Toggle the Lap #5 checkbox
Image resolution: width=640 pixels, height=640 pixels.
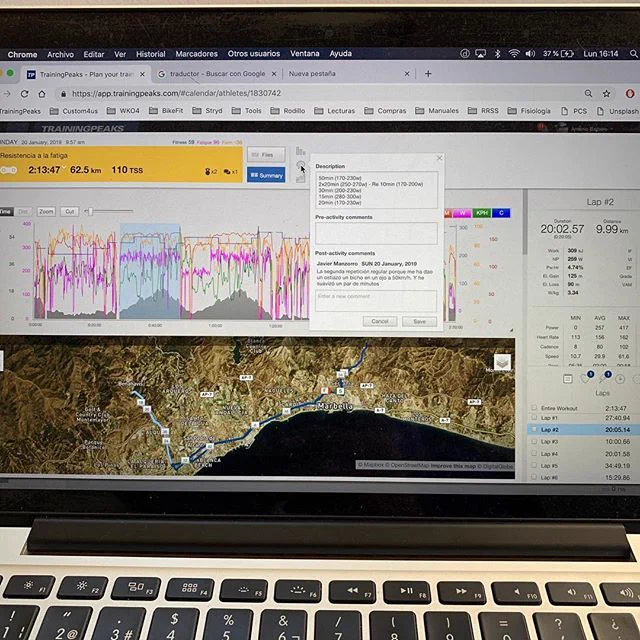534,465
